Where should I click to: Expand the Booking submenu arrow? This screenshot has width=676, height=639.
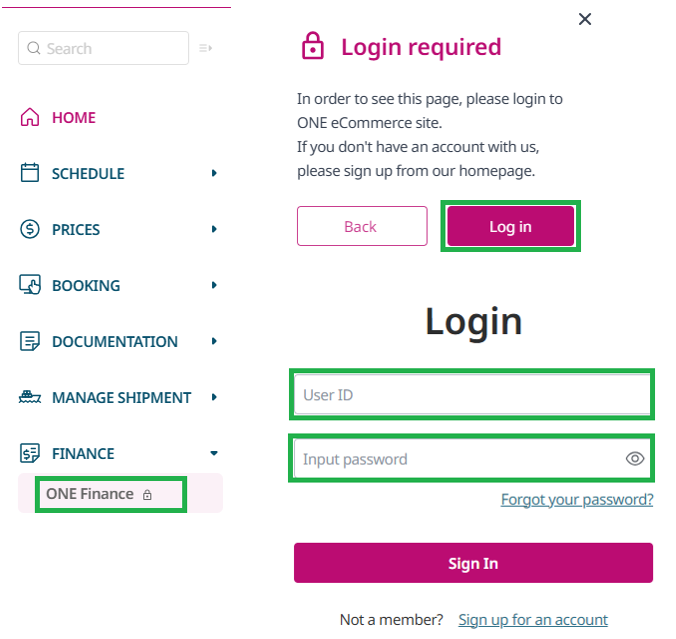(214, 285)
